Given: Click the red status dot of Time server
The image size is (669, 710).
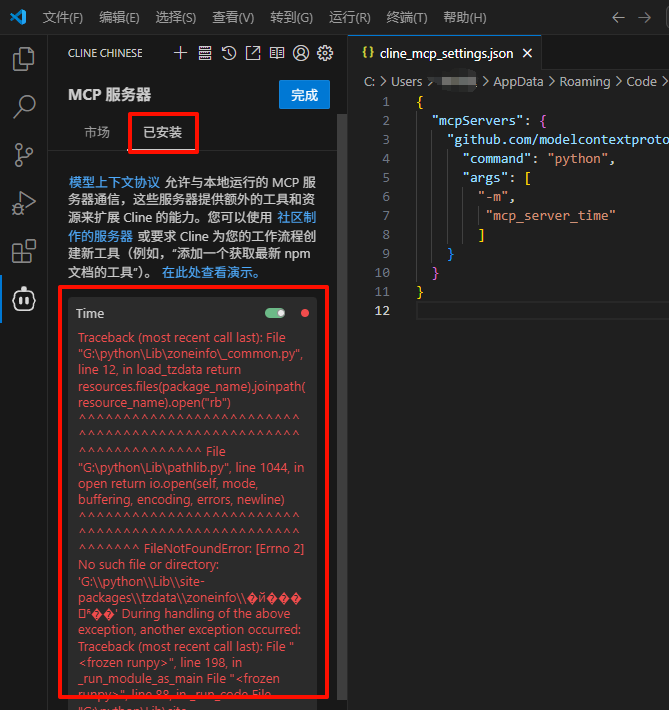Looking at the screenshot, I should coord(305,313).
